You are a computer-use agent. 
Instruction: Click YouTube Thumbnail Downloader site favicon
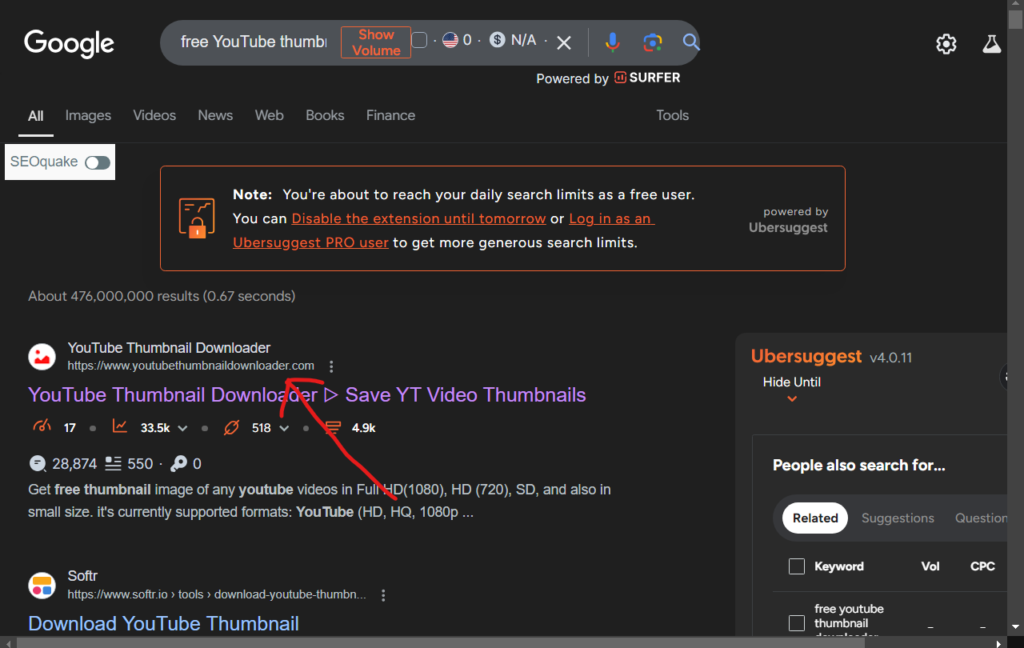click(x=42, y=357)
